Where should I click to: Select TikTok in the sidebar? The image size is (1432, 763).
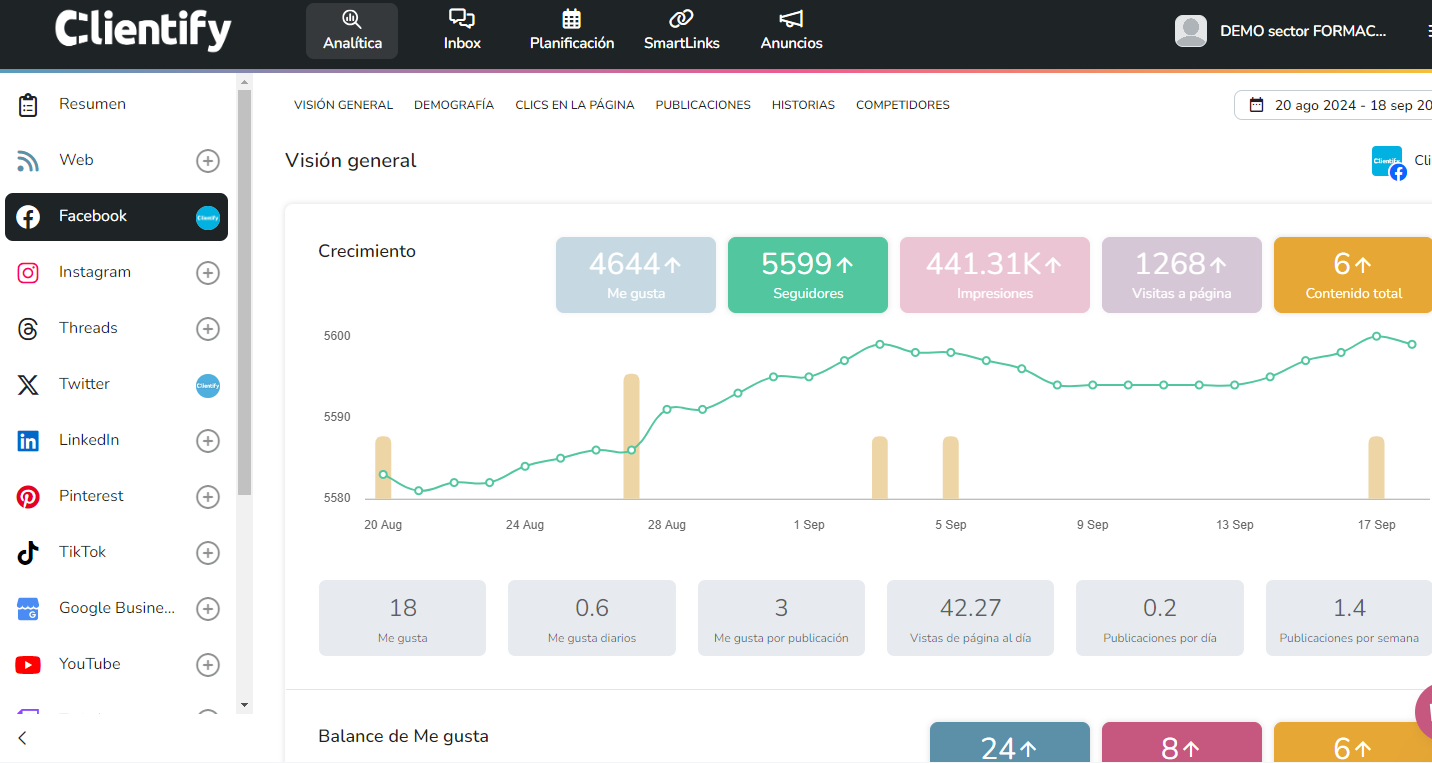82,552
